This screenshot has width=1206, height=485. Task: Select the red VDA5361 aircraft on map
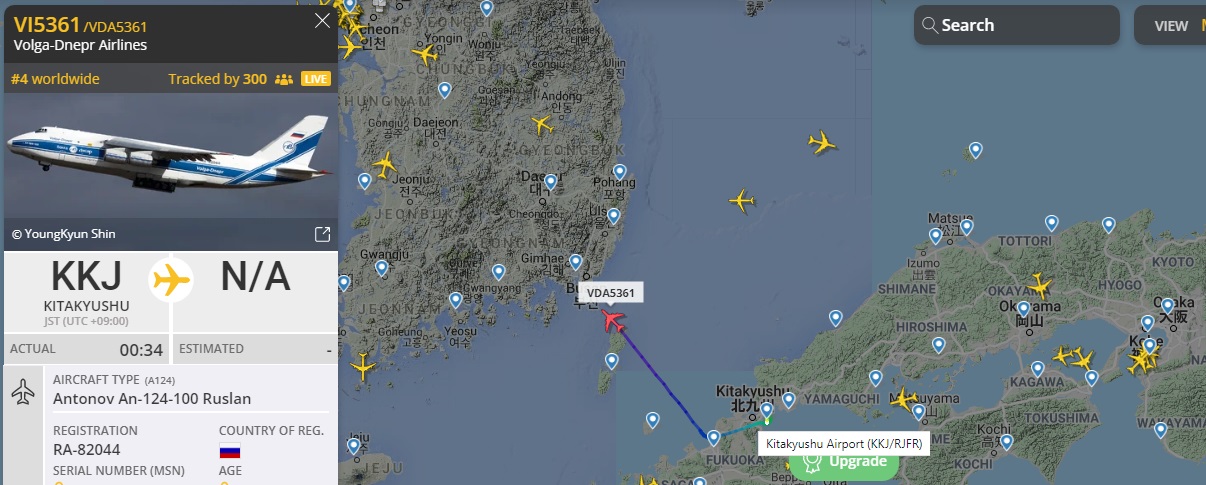[613, 322]
